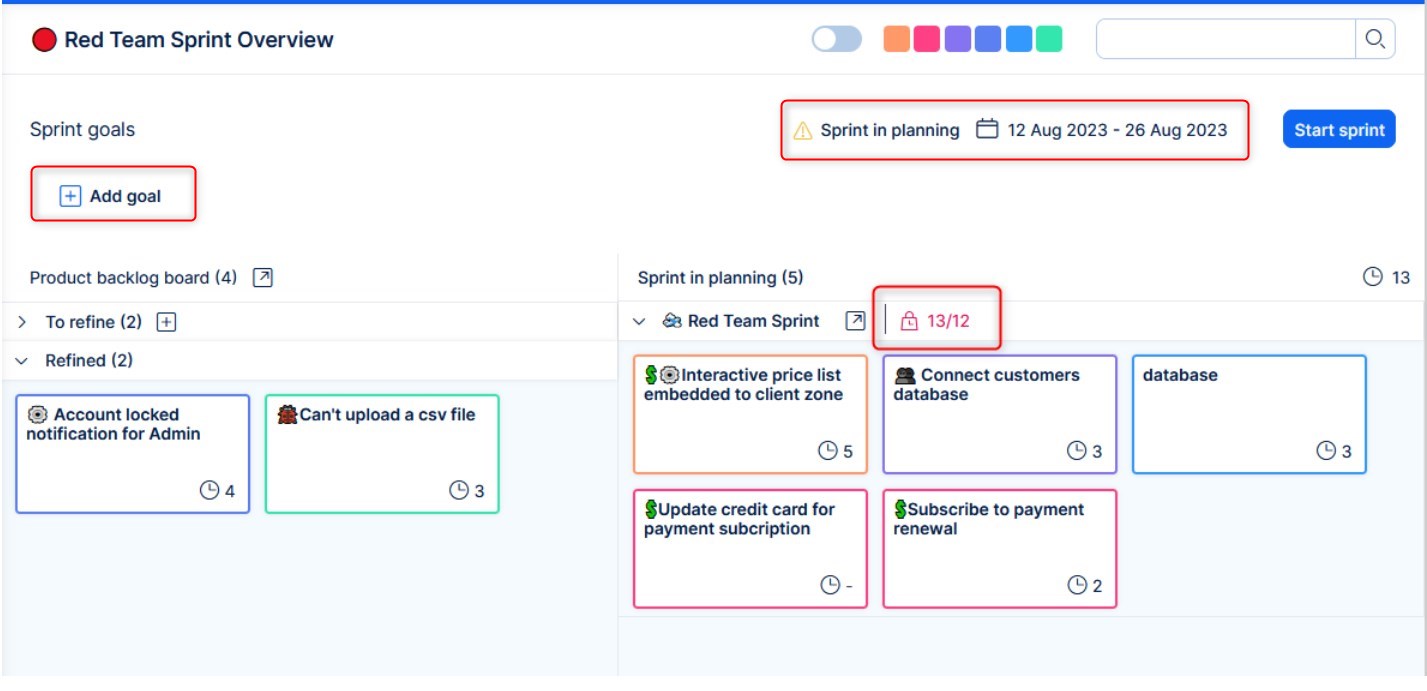Viewport: 1427px width, 691px height.
Task: Open Red Team Sprint board link icon
Action: pos(855,321)
